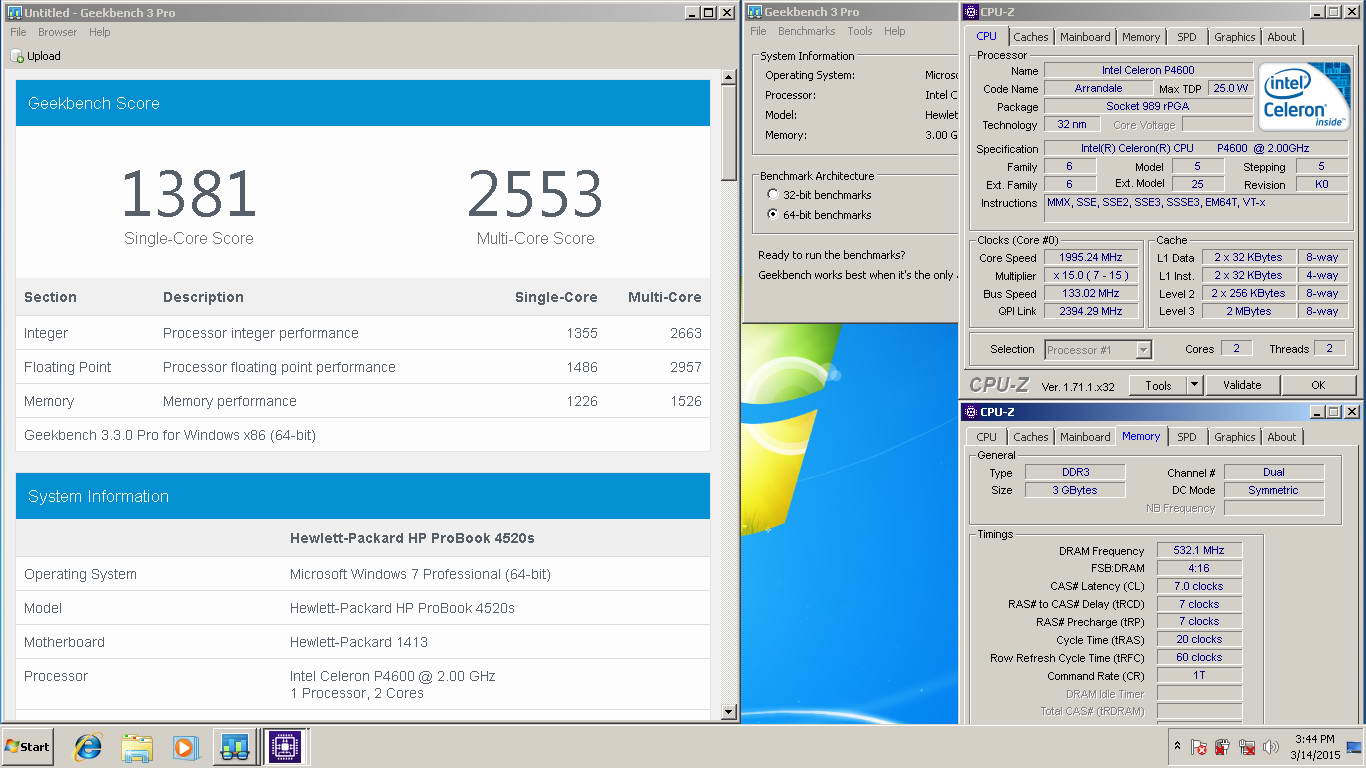The width and height of the screenshot is (1366, 768).
Task: Click the Upload button label in Geekbench
Action: 44,56
